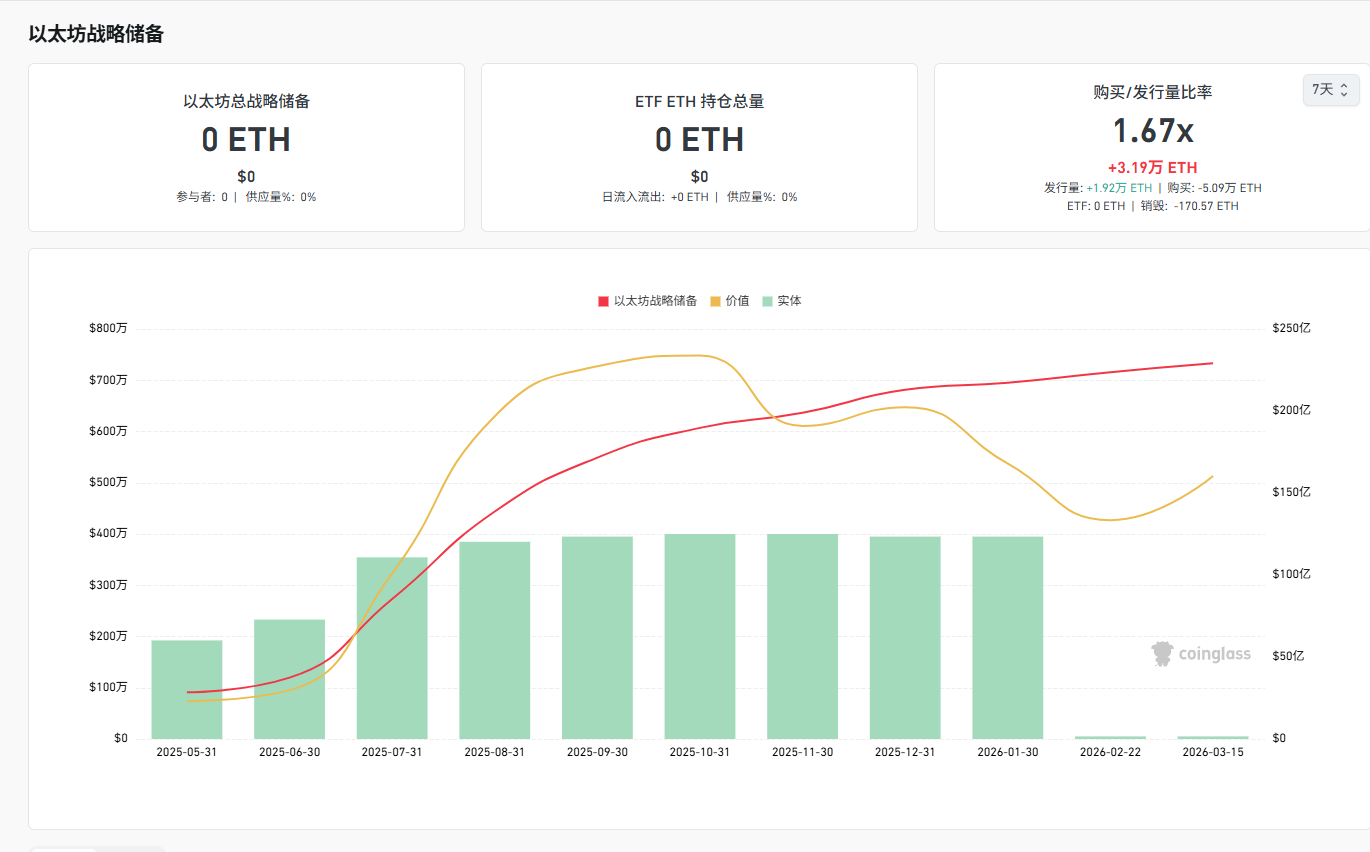Pick the bar above 2025-09-30
1370x852 pixels.
597,638
